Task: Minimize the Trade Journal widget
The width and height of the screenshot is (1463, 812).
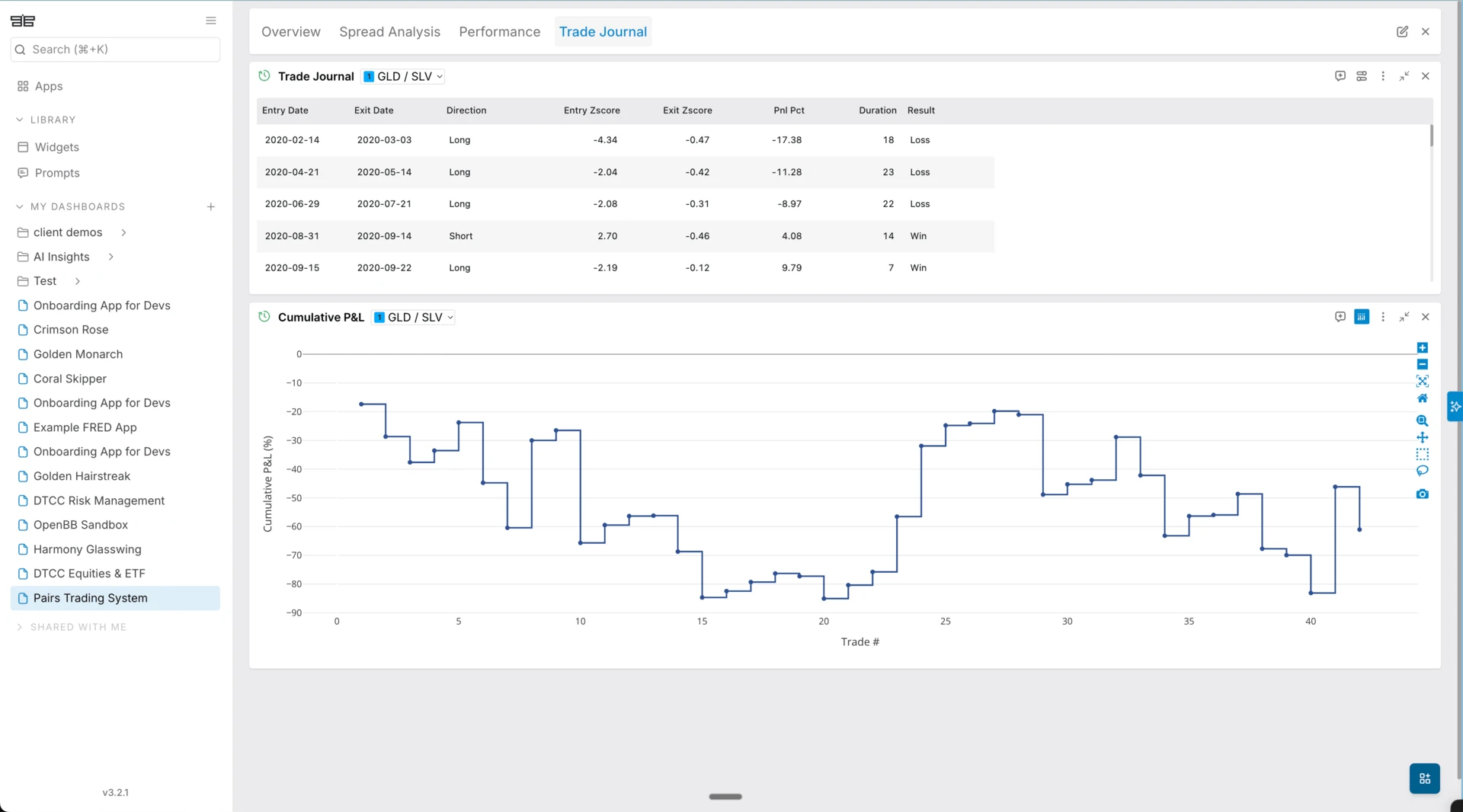Action: pyautogui.click(x=1404, y=76)
